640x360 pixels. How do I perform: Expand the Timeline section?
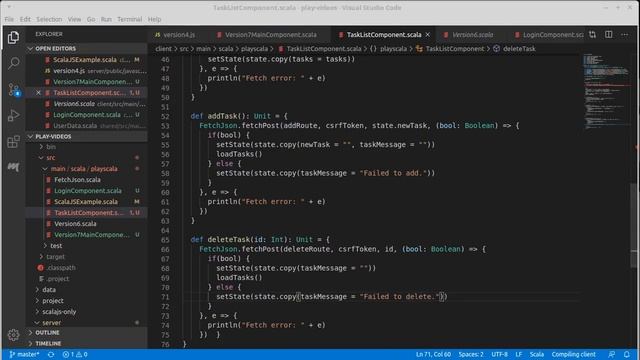click(87, 344)
